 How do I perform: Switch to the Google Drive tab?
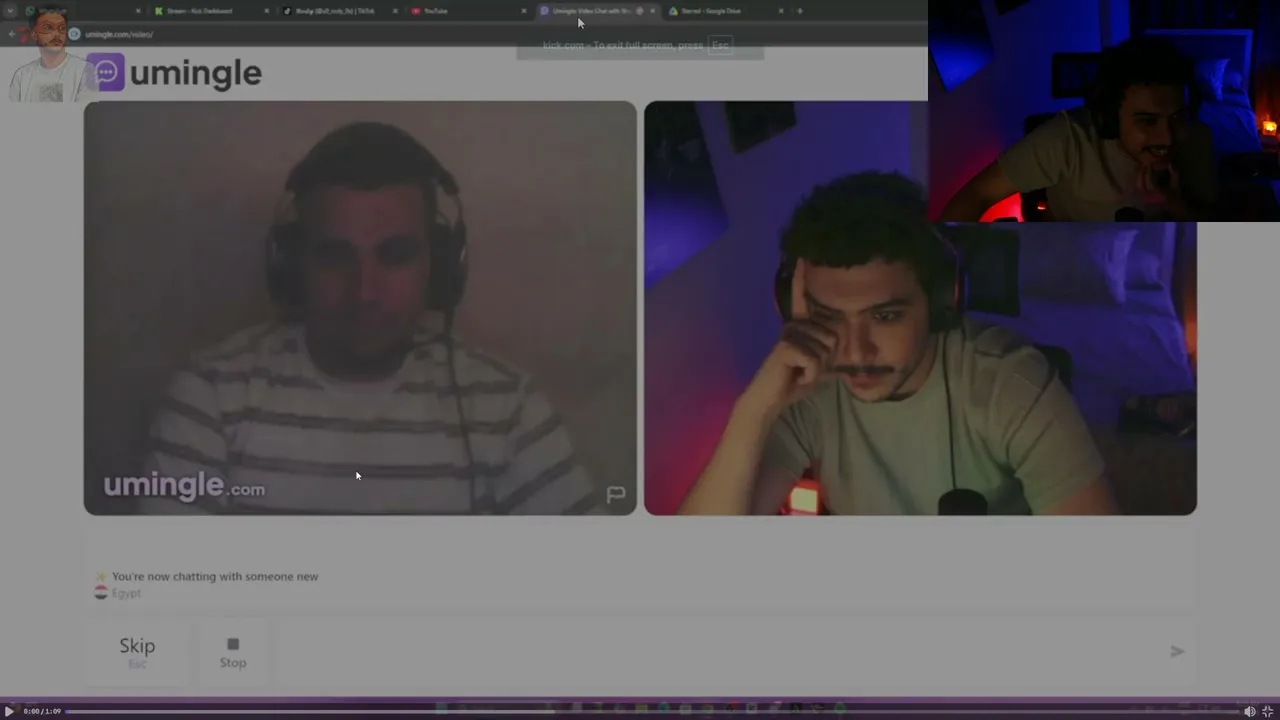(x=712, y=11)
